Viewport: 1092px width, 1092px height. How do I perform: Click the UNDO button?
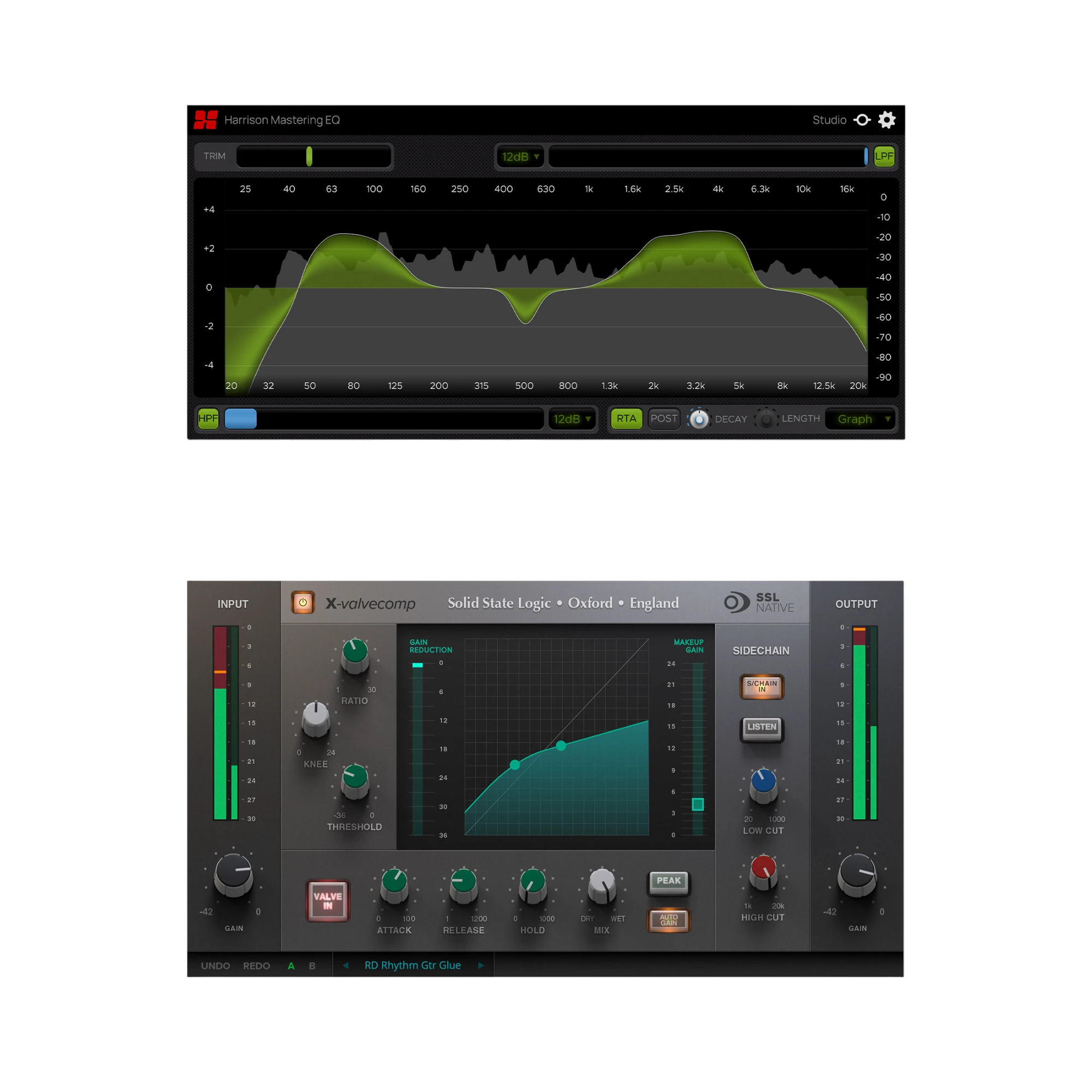(215, 966)
